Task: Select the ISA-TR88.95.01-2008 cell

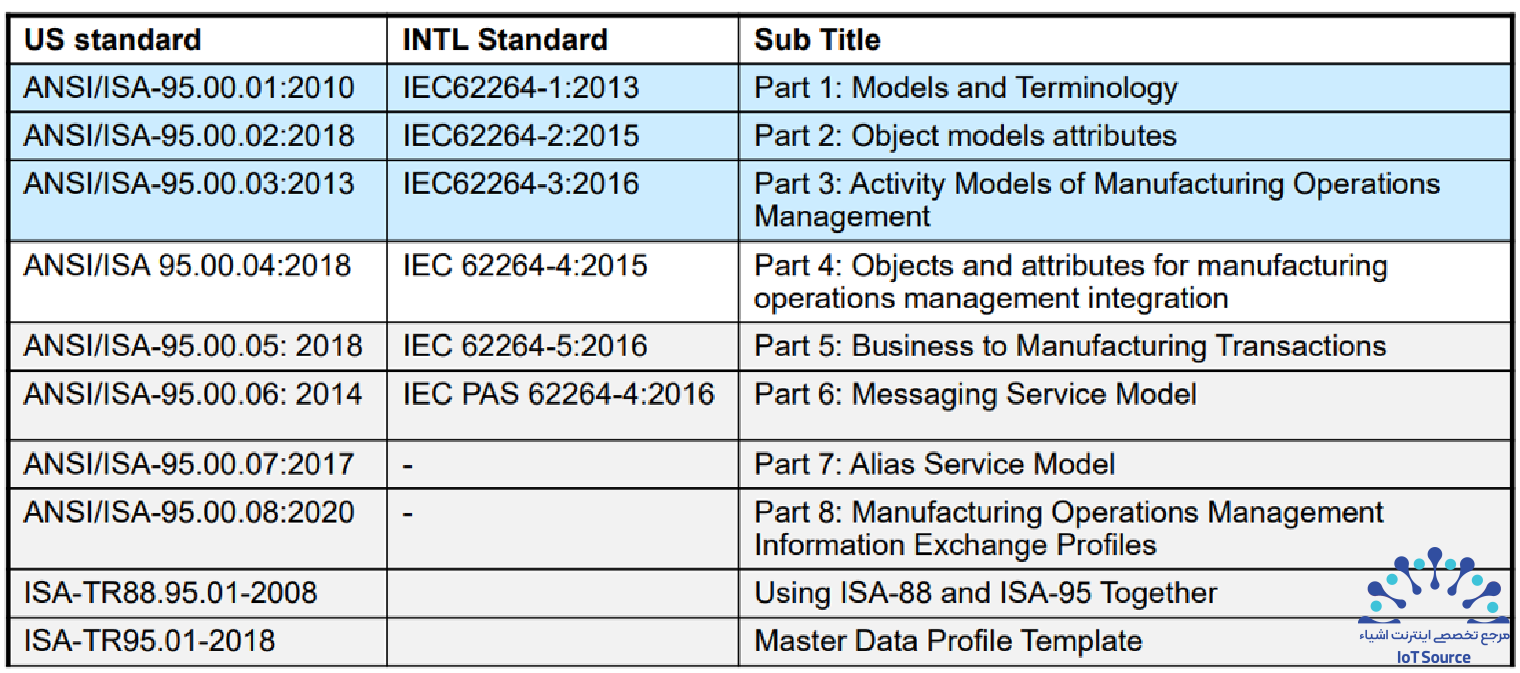Action: click(x=198, y=593)
